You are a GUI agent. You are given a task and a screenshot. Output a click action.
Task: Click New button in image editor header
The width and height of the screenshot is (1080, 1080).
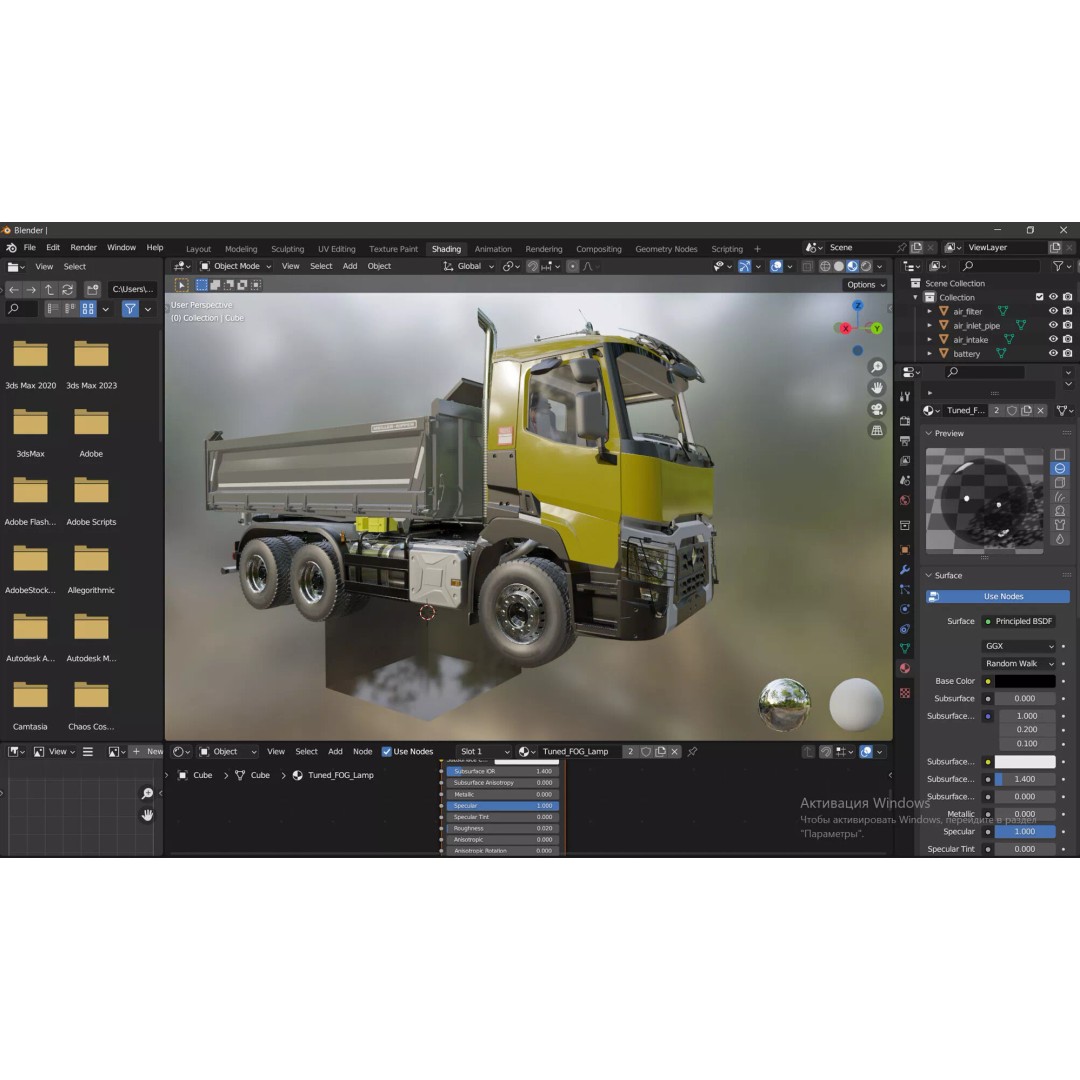[147, 751]
